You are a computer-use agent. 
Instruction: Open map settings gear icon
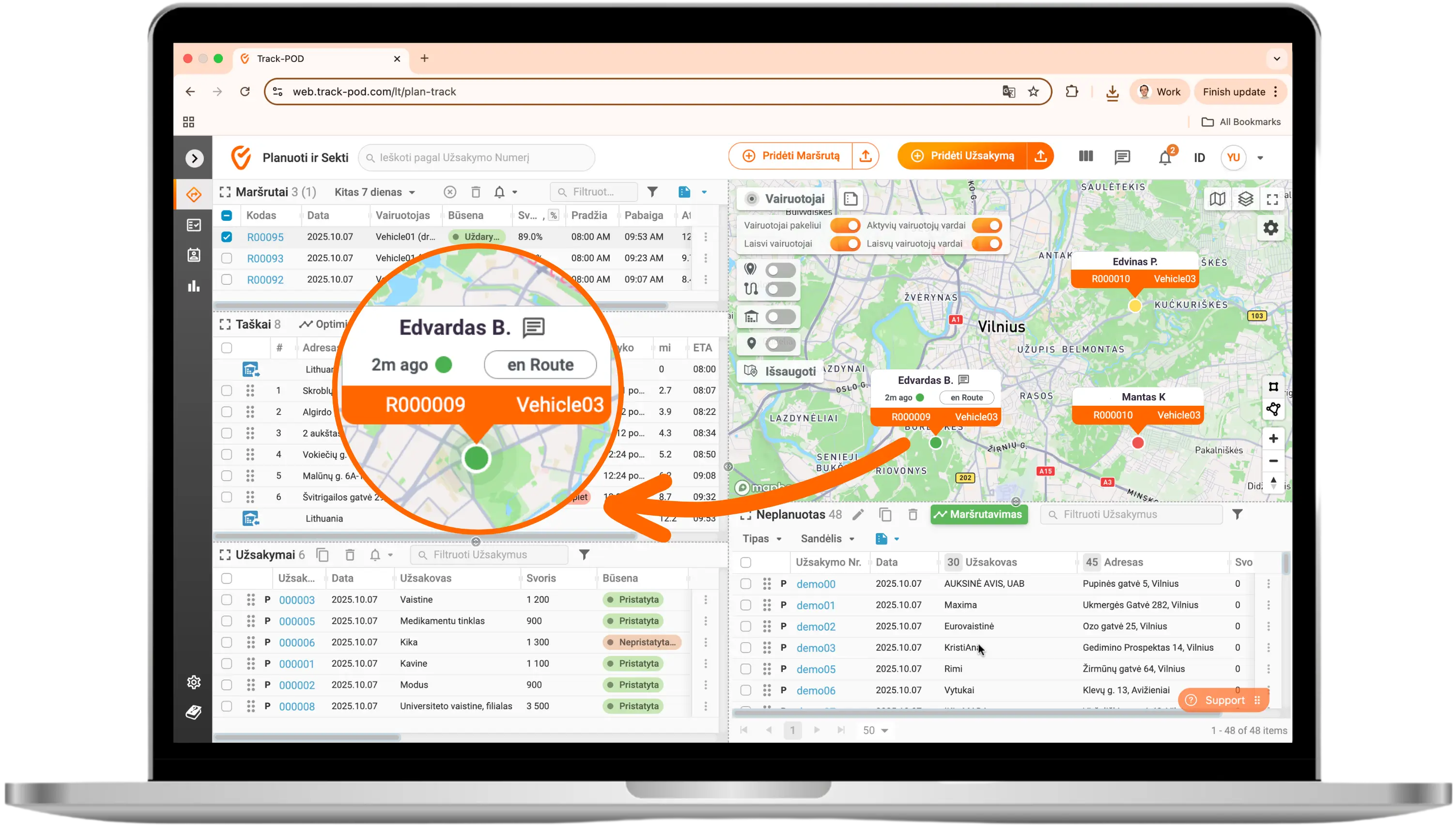point(1270,229)
